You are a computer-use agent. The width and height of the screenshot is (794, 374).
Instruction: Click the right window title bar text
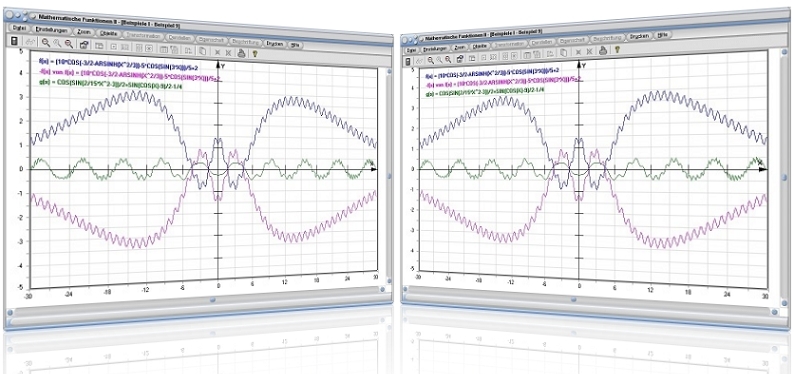484,34
